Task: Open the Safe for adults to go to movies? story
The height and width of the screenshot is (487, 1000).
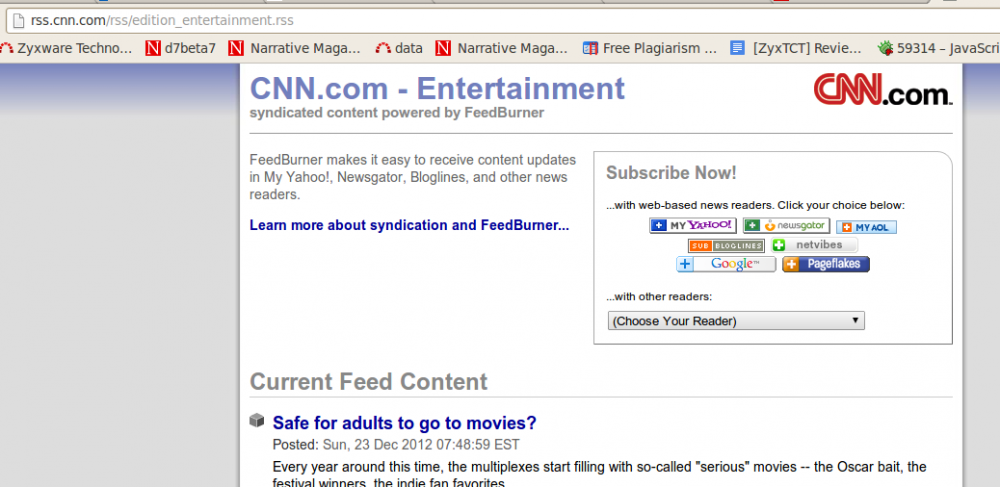Action: (x=404, y=423)
